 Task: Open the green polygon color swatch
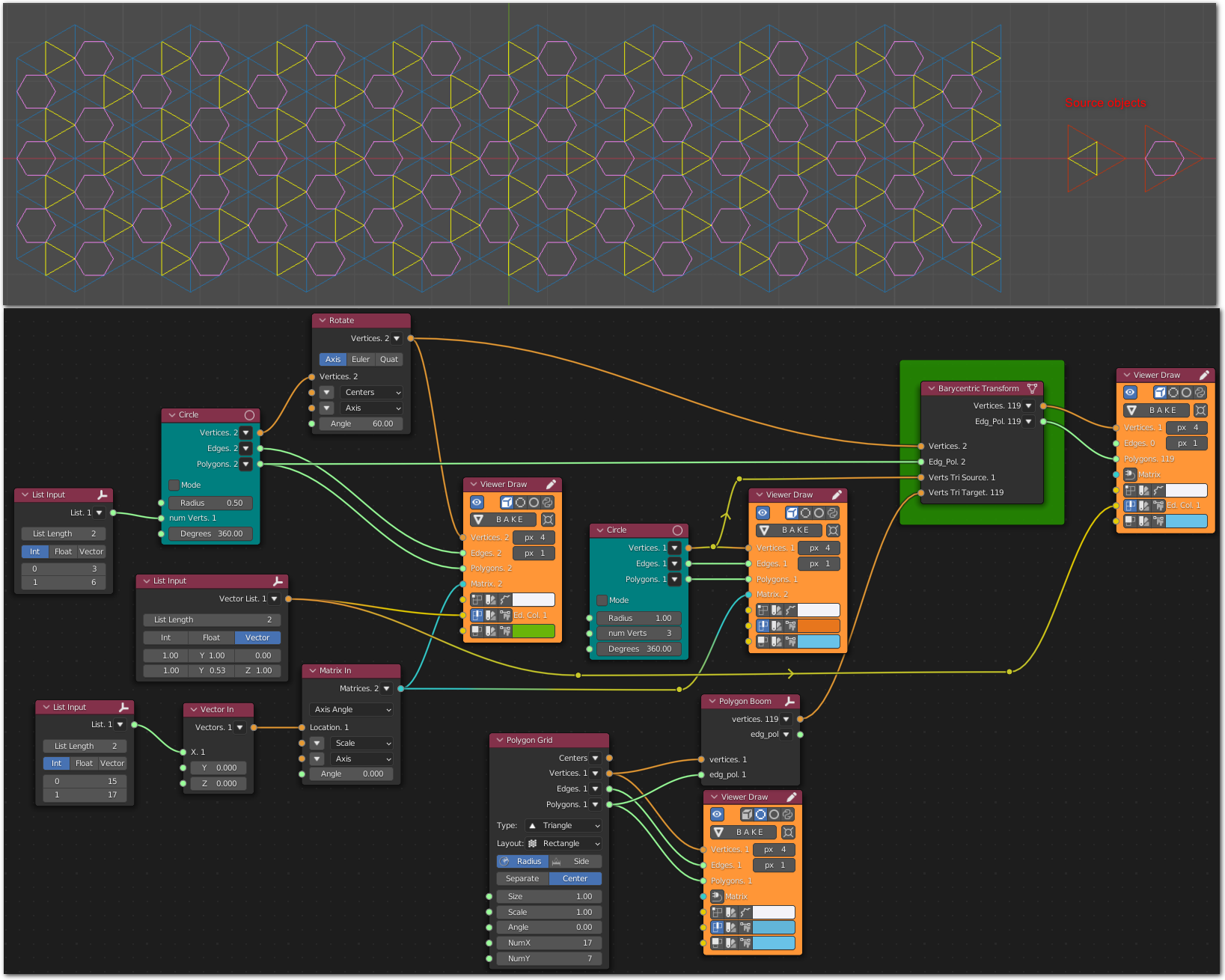(534, 631)
